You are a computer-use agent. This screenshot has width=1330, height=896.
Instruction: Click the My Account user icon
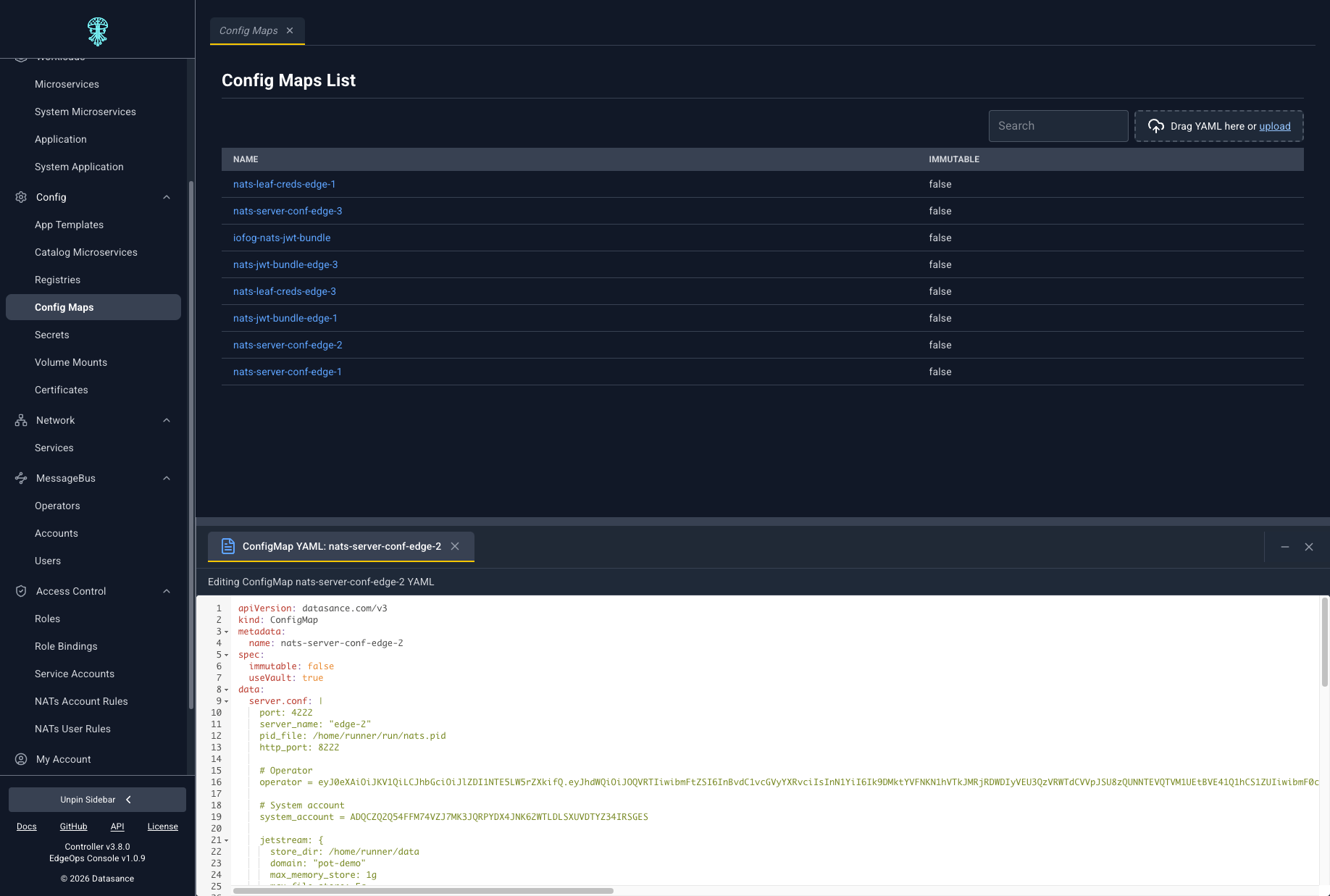(21, 759)
